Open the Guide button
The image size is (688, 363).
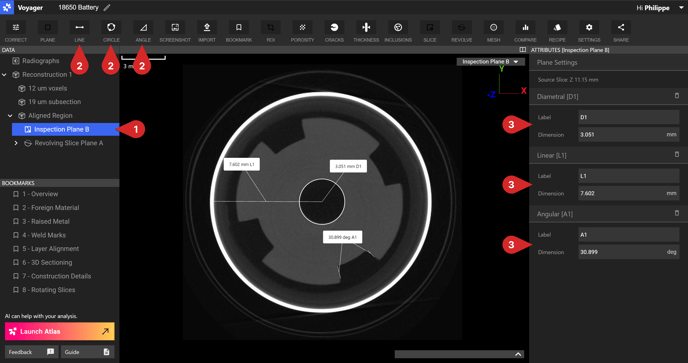pyautogui.click(x=87, y=352)
